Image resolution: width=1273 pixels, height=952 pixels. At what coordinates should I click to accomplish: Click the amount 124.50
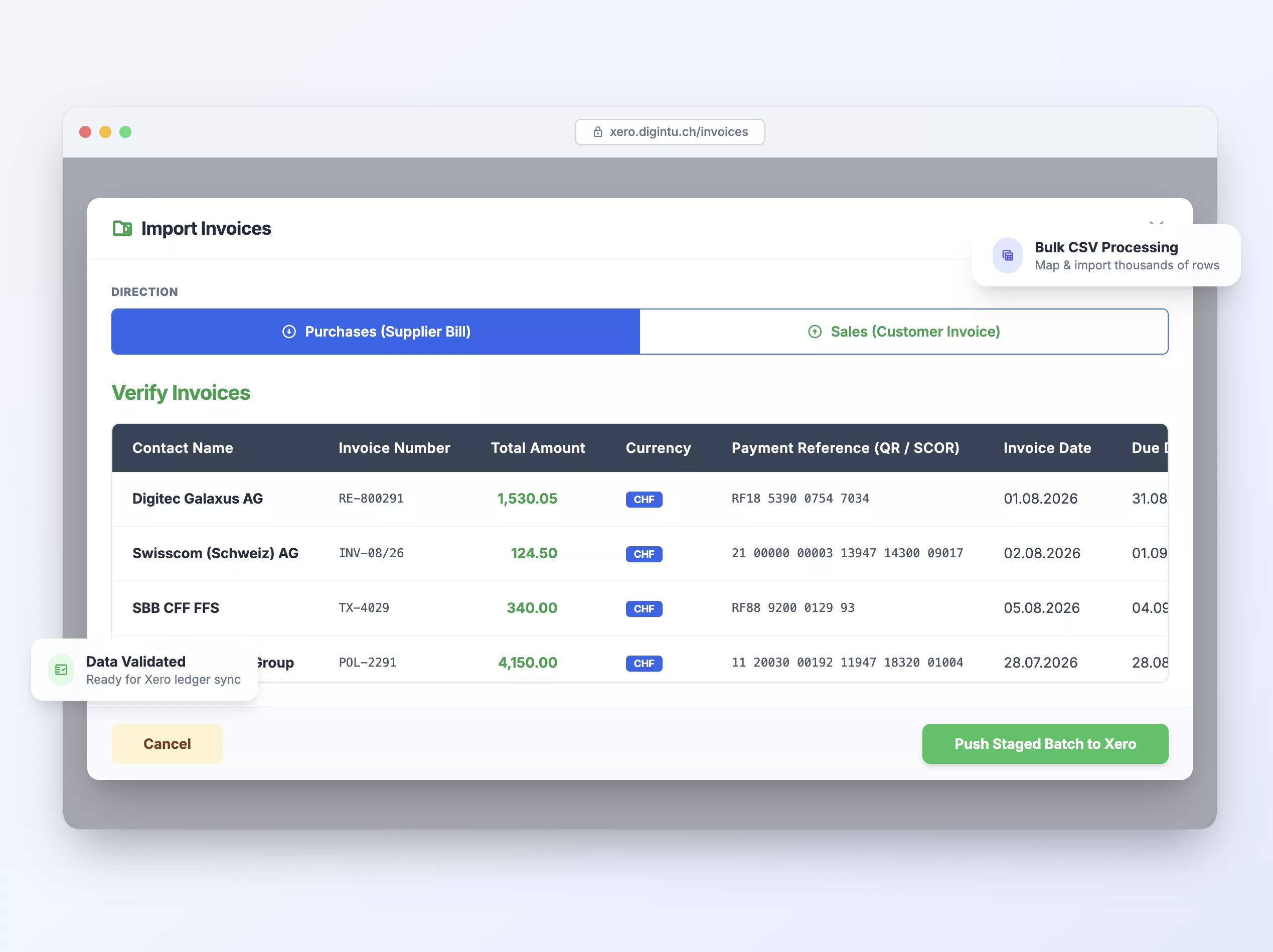click(x=534, y=553)
